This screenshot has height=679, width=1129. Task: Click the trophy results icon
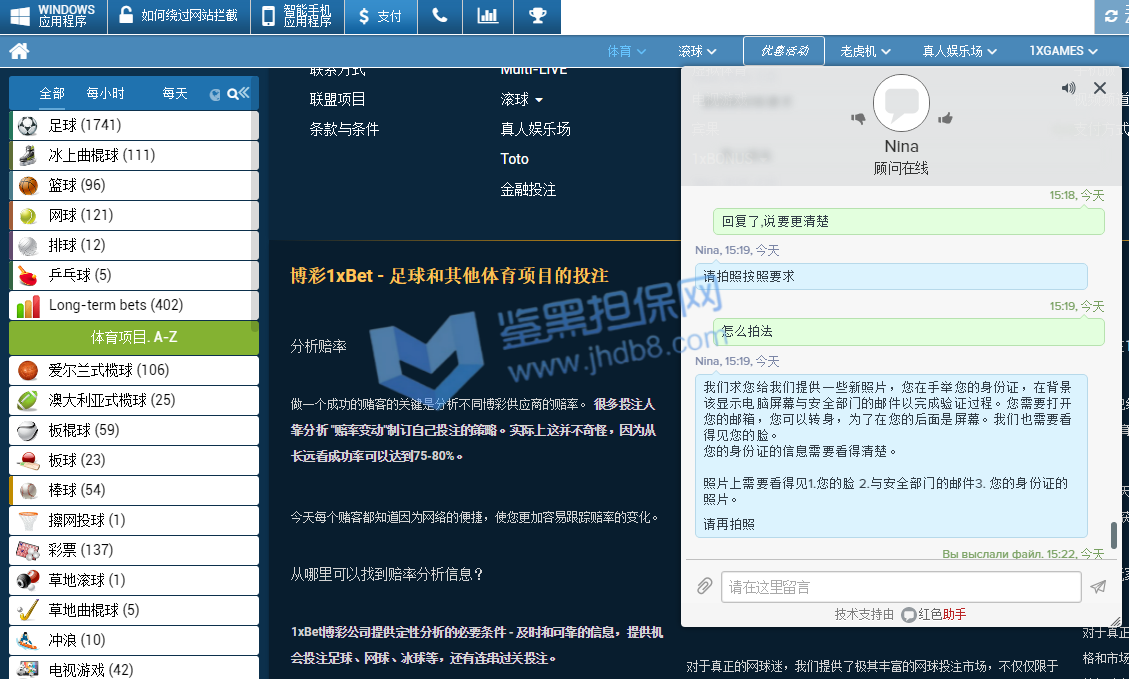(x=537, y=16)
